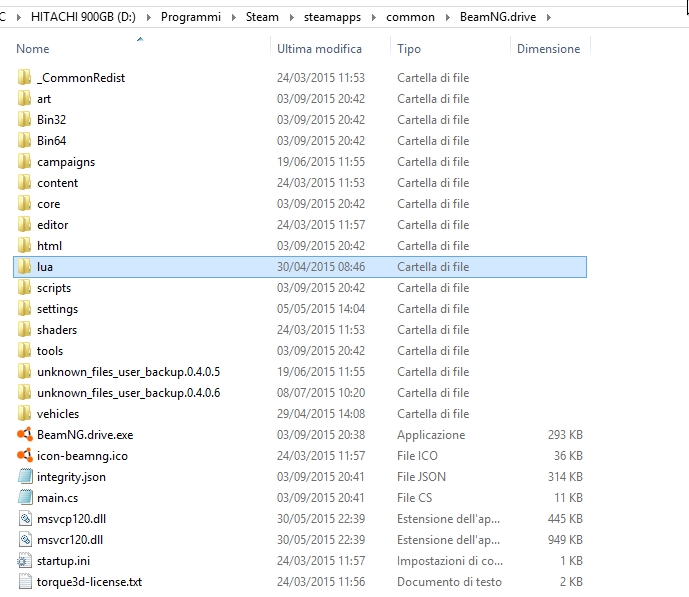Click the torque3d-license.txt file icon

[25, 582]
